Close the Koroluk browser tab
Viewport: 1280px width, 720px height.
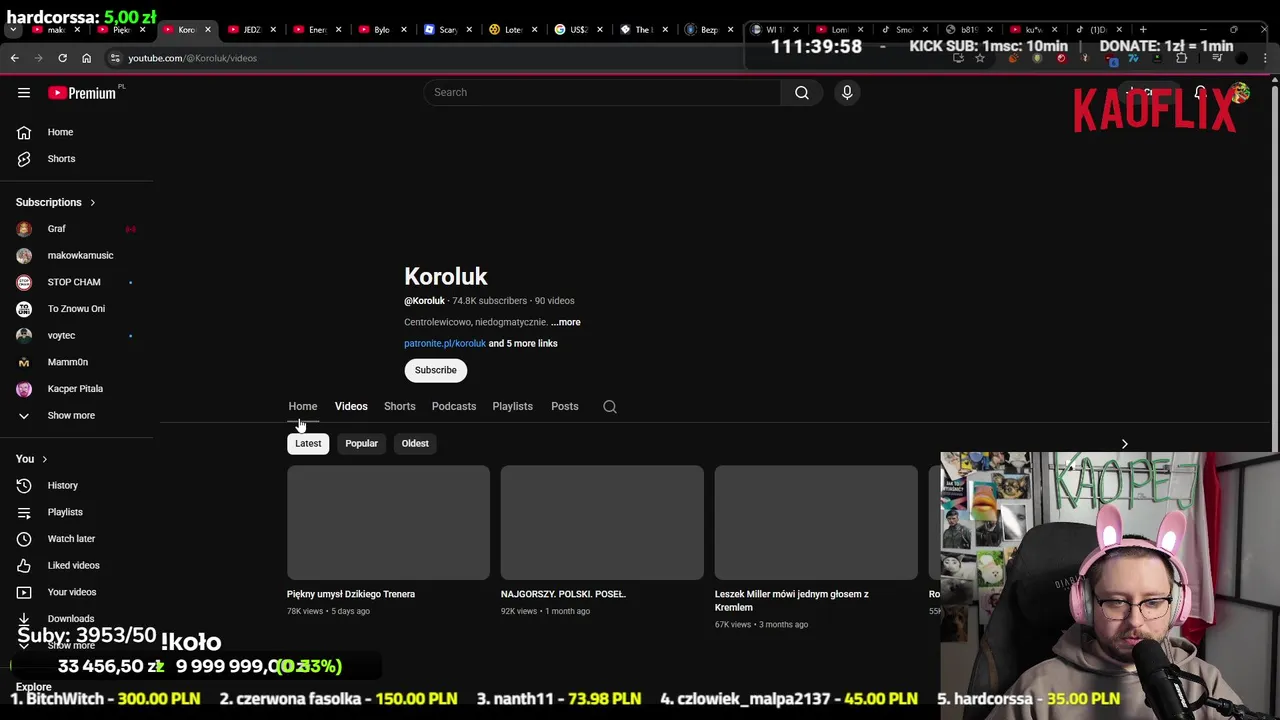click(208, 29)
